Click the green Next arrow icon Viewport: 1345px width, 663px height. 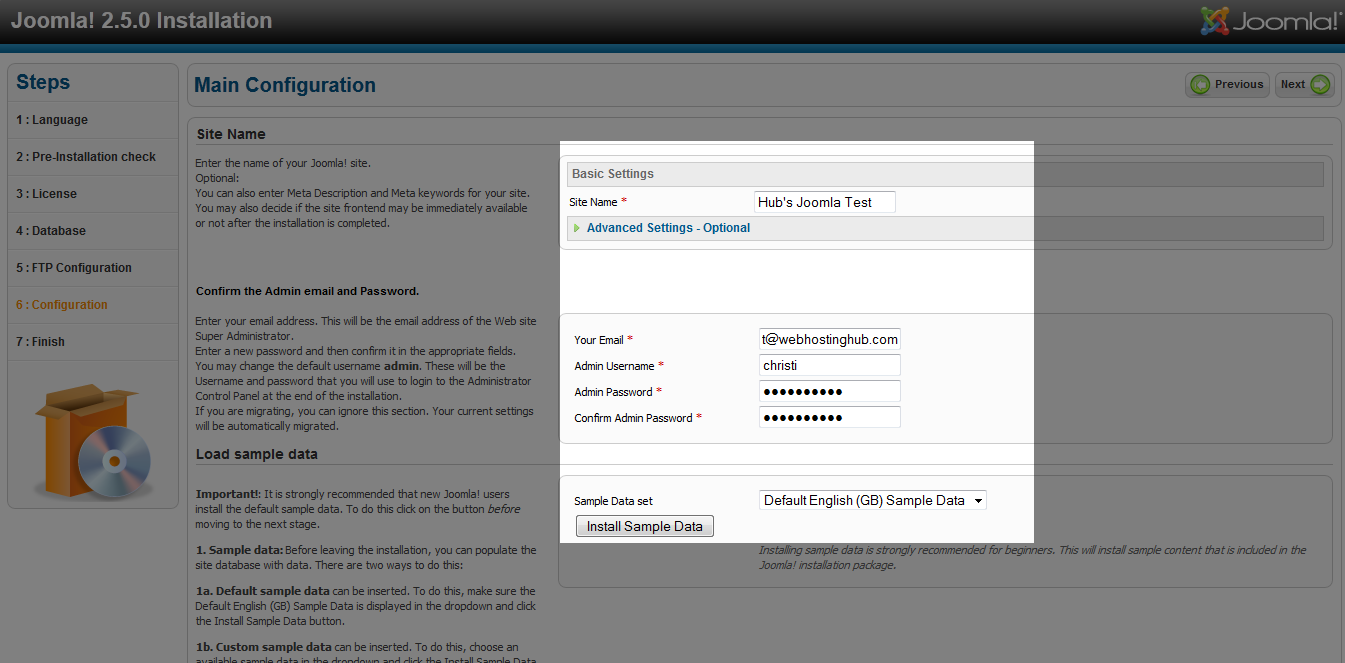(1320, 85)
